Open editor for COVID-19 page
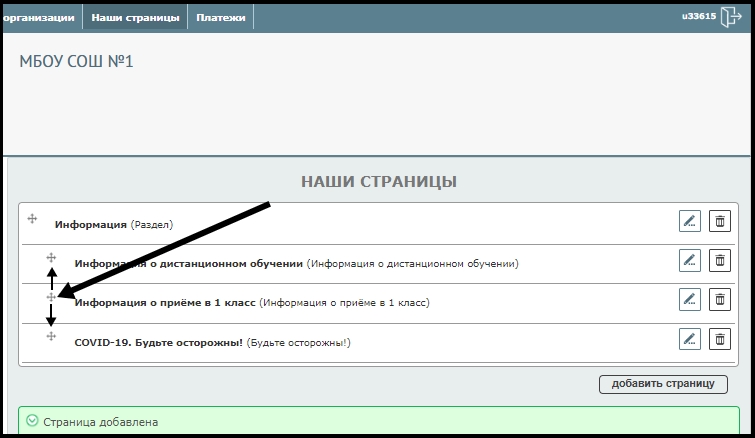Image resolution: width=755 pixels, height=438 pixels. pos(689,339)
